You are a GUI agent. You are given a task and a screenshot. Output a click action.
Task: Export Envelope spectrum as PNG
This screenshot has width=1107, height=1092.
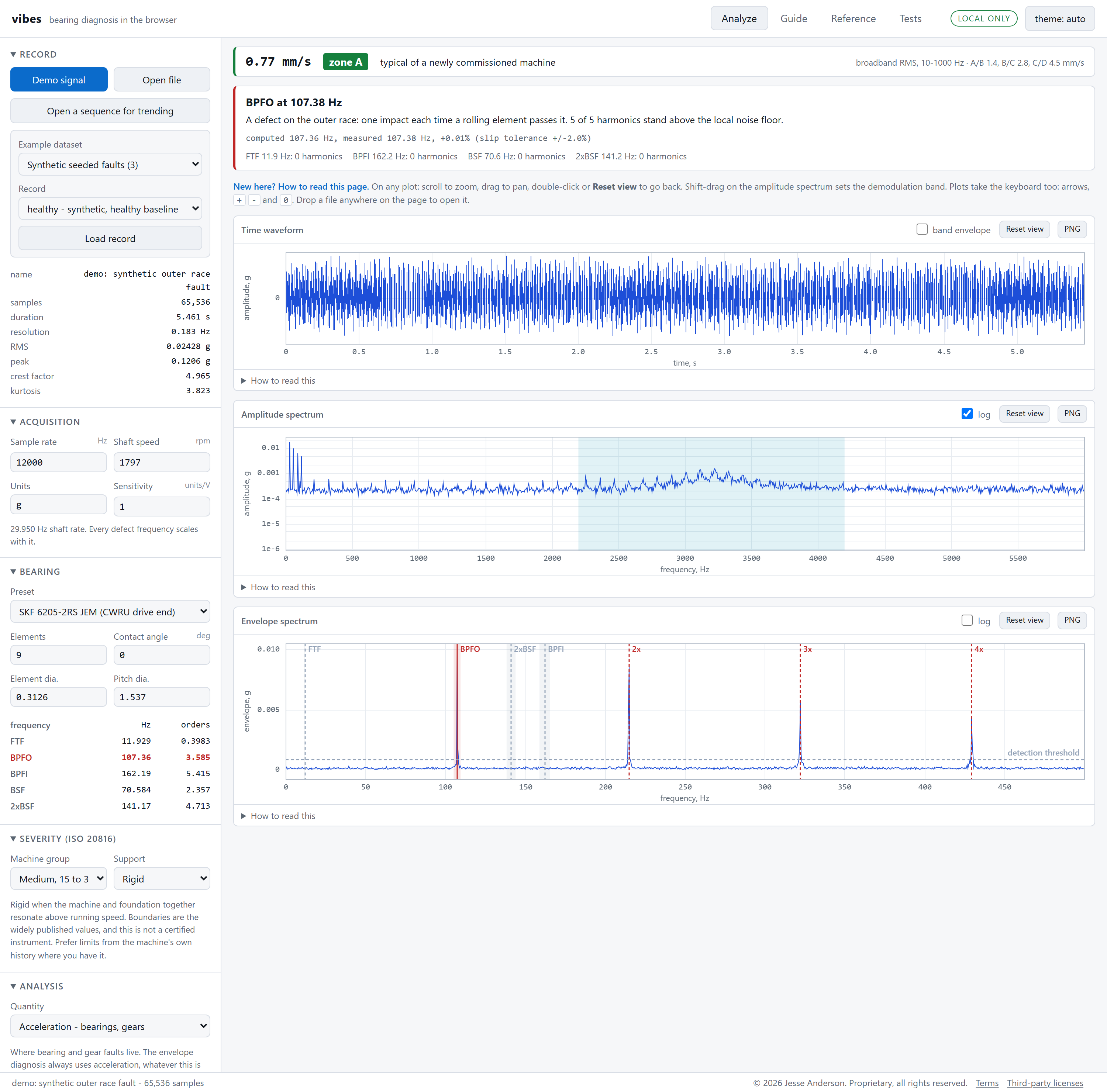1072,621
